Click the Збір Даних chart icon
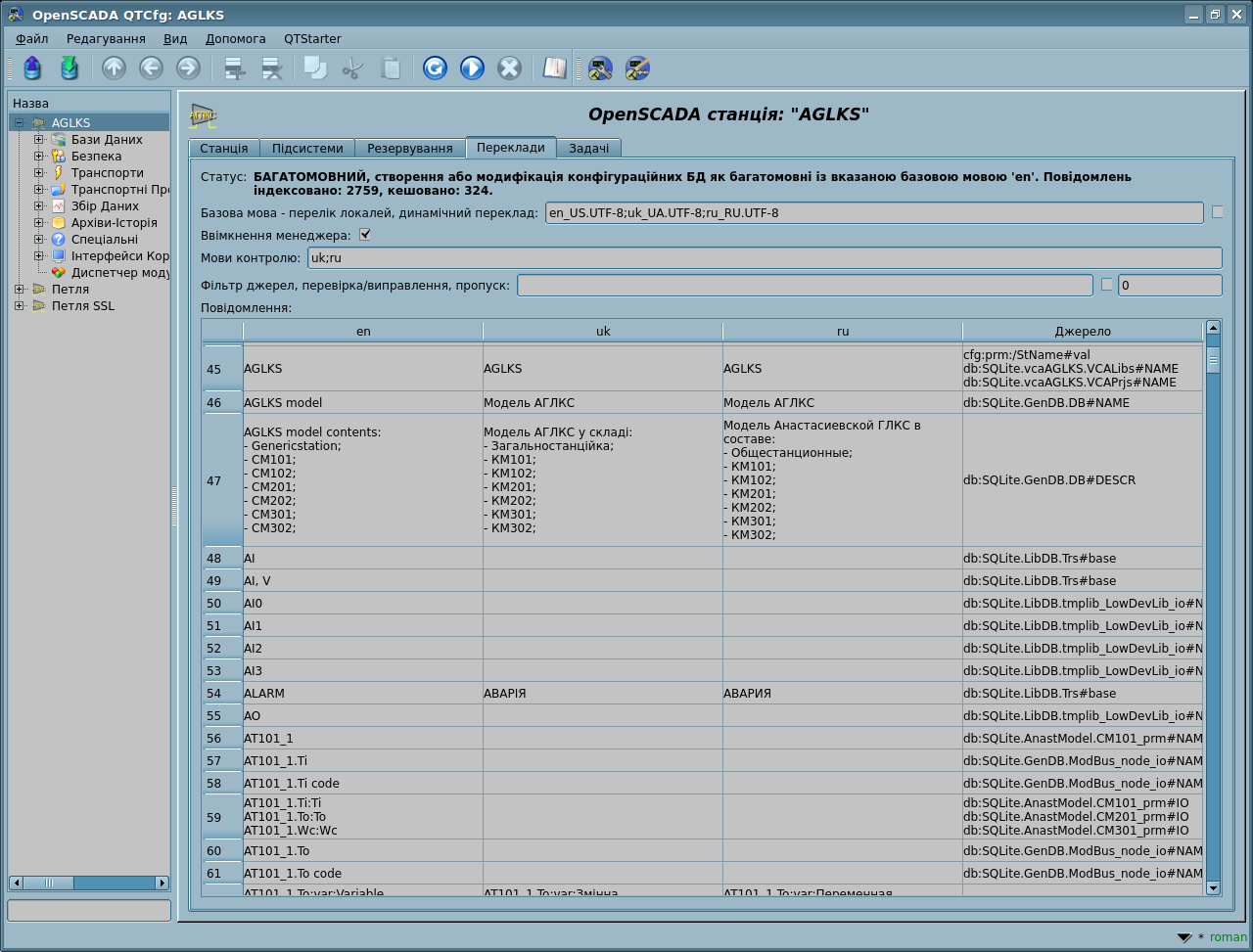Image resolution: width=1253 pixels, height=952 pixels. pos(59,206)
